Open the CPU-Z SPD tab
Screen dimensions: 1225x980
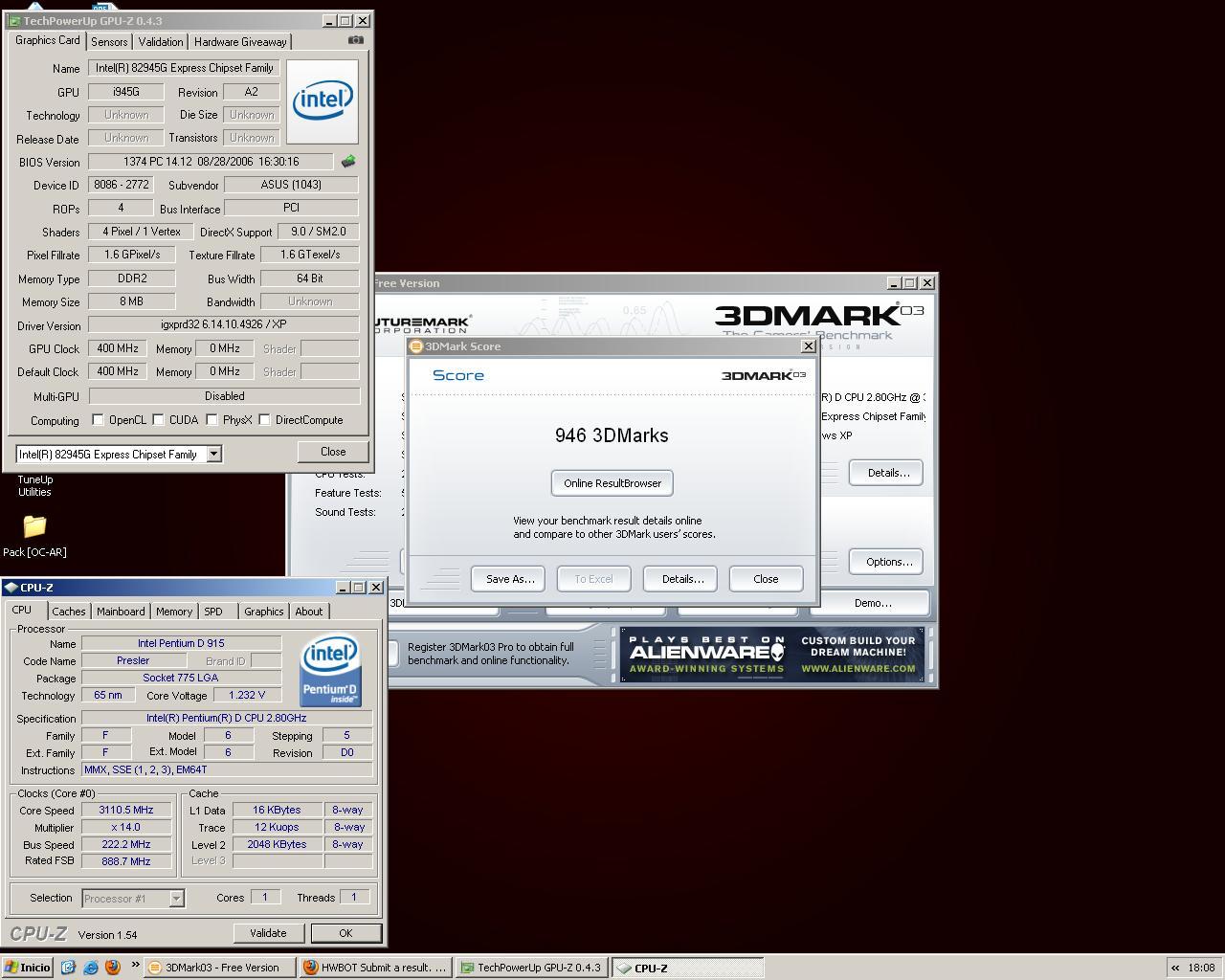tap(212, 612)
